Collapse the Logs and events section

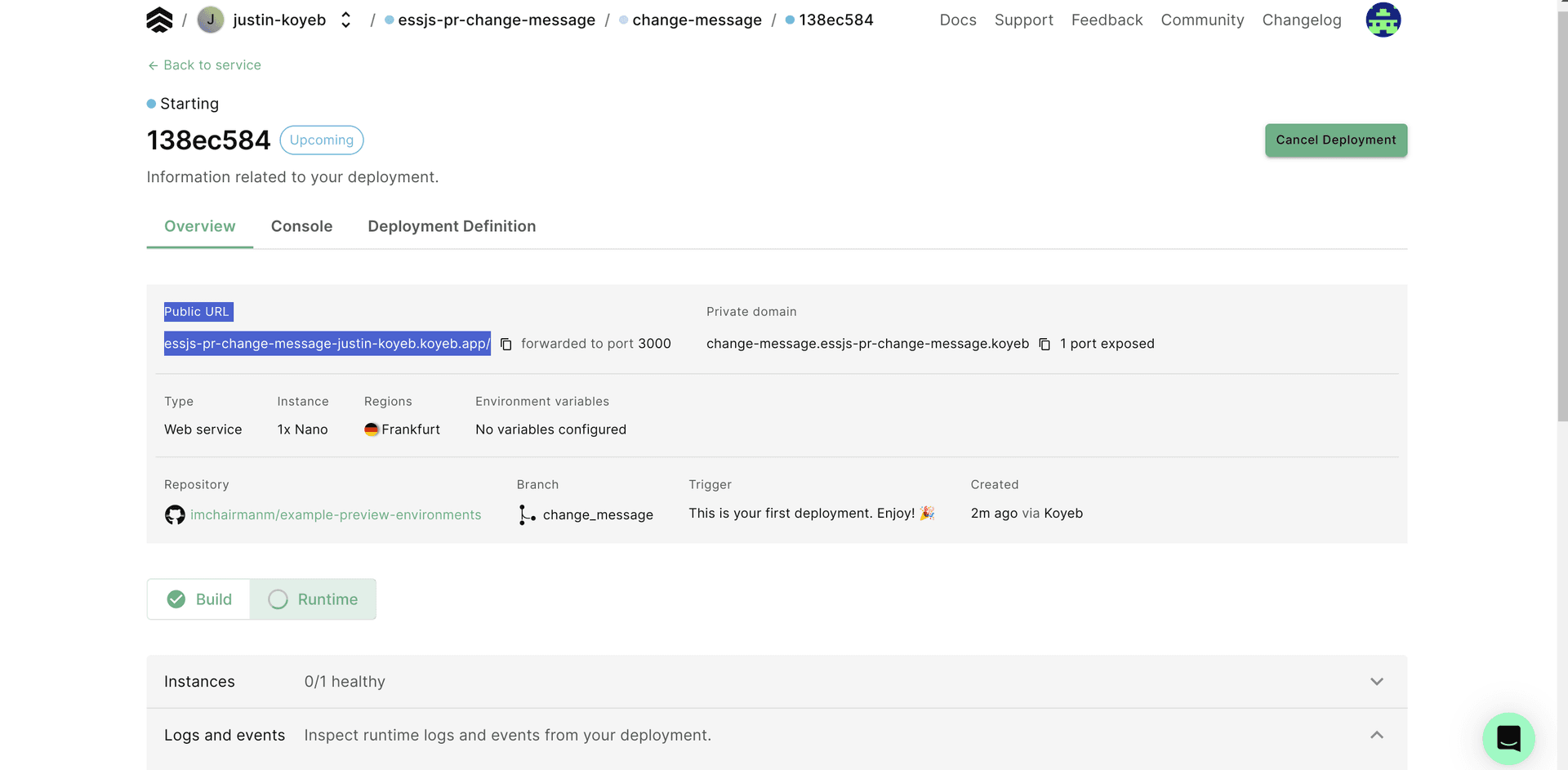coord(1376,735)
